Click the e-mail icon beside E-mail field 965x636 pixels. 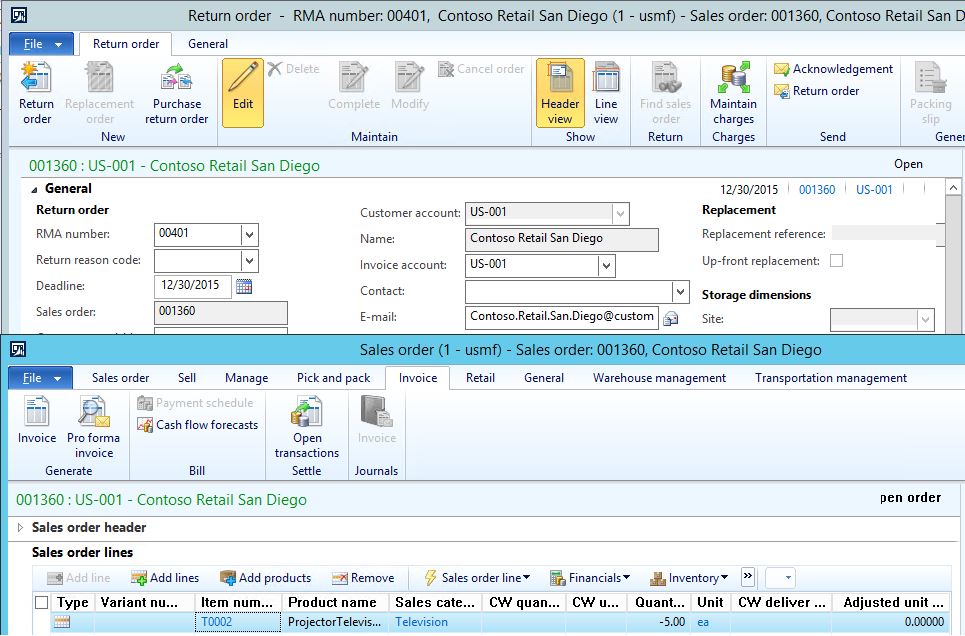671,318
